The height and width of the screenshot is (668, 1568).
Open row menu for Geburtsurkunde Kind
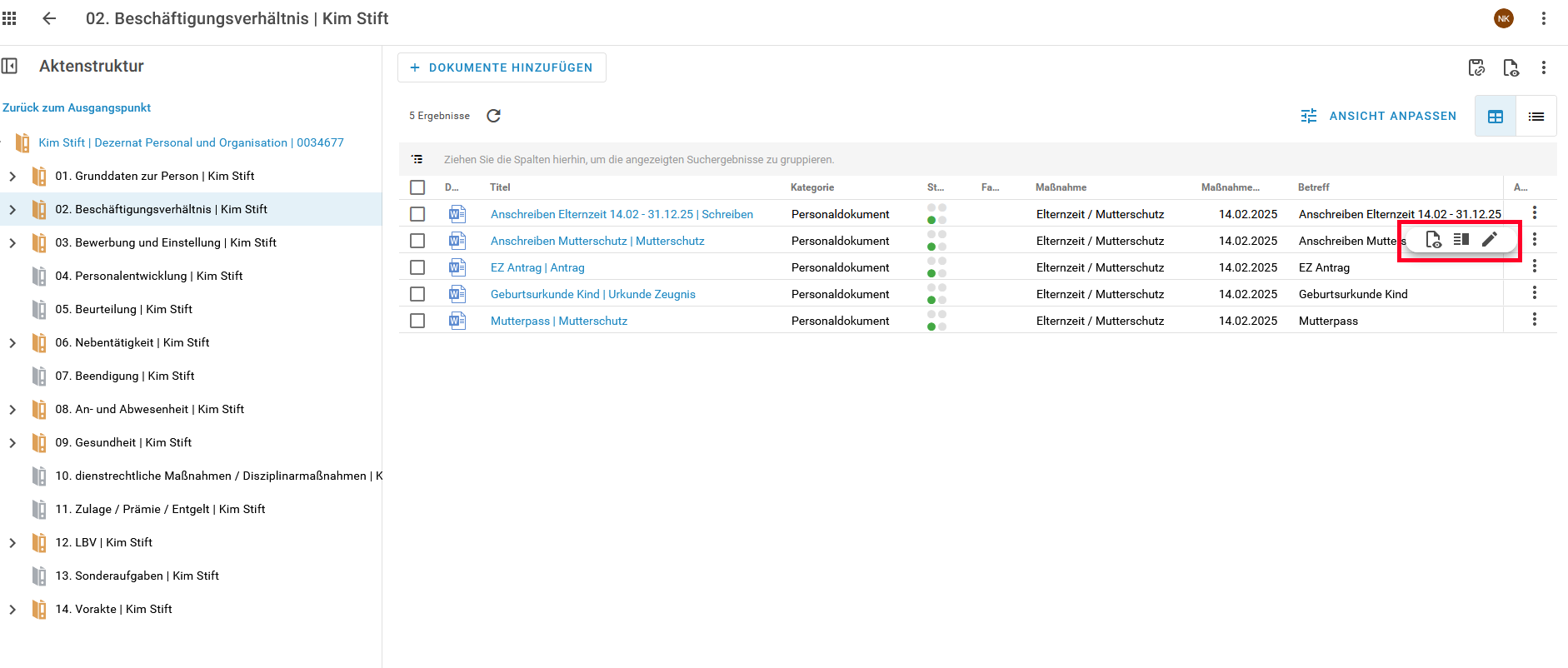[x=1534, y=293]
